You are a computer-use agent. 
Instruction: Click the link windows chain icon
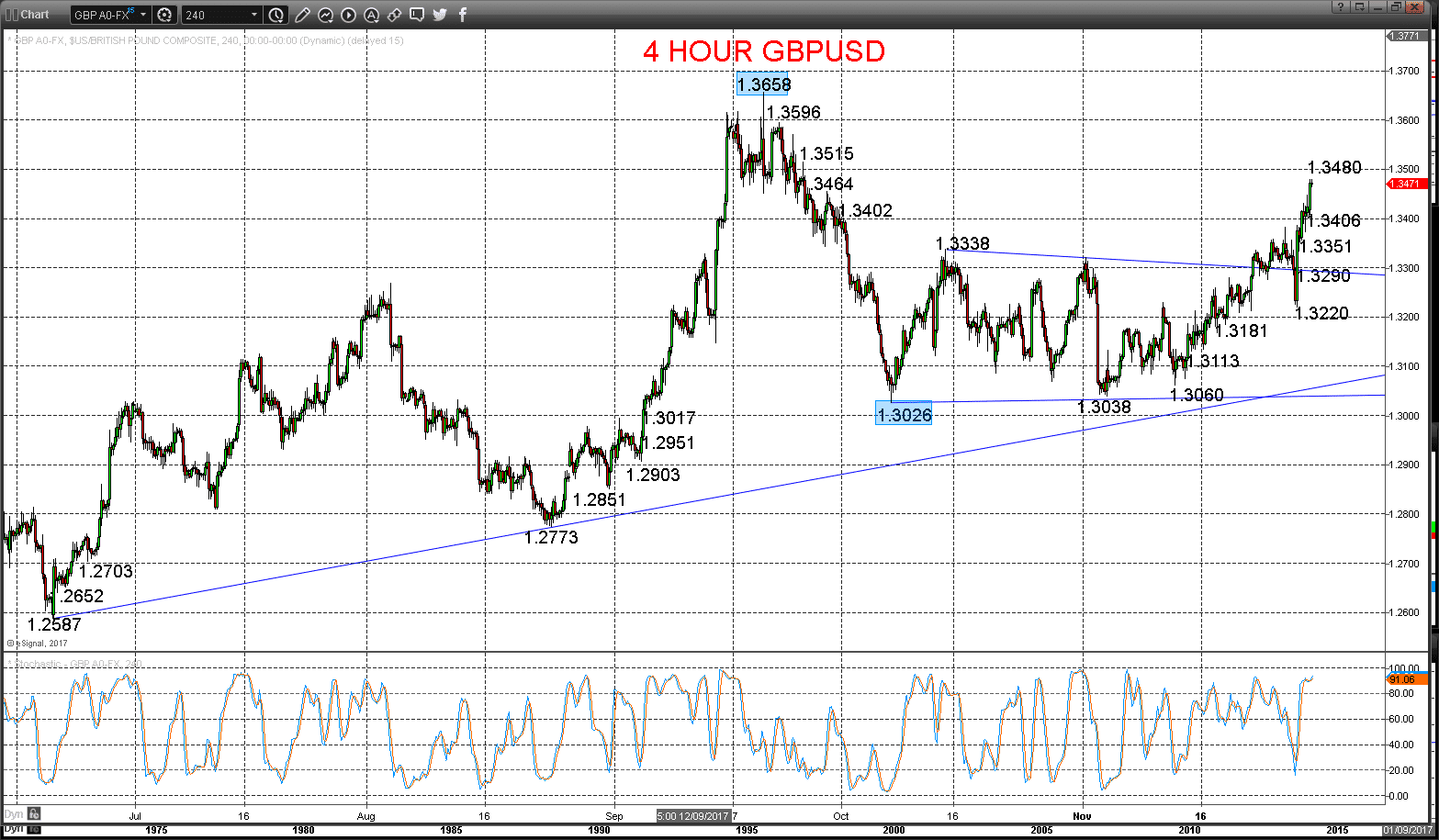click(x=394, y=15)
